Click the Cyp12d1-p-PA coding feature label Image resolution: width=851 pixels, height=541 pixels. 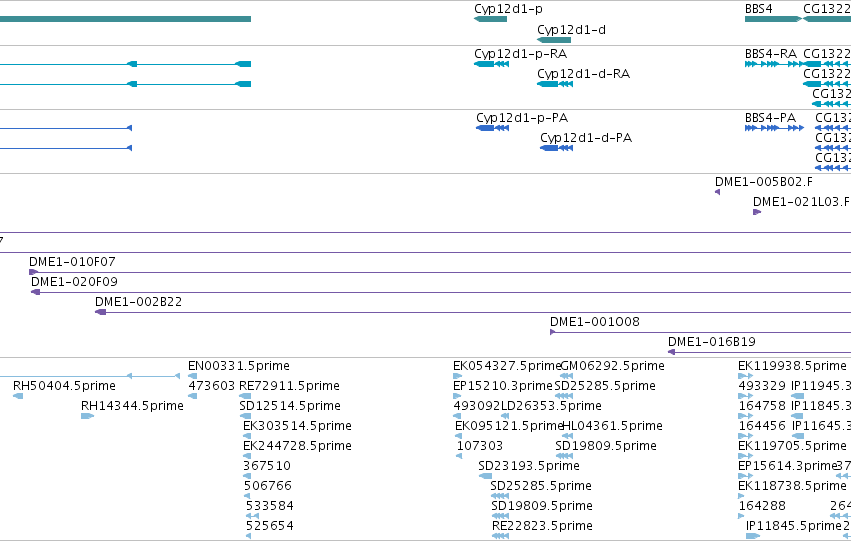tap(522, 118)
